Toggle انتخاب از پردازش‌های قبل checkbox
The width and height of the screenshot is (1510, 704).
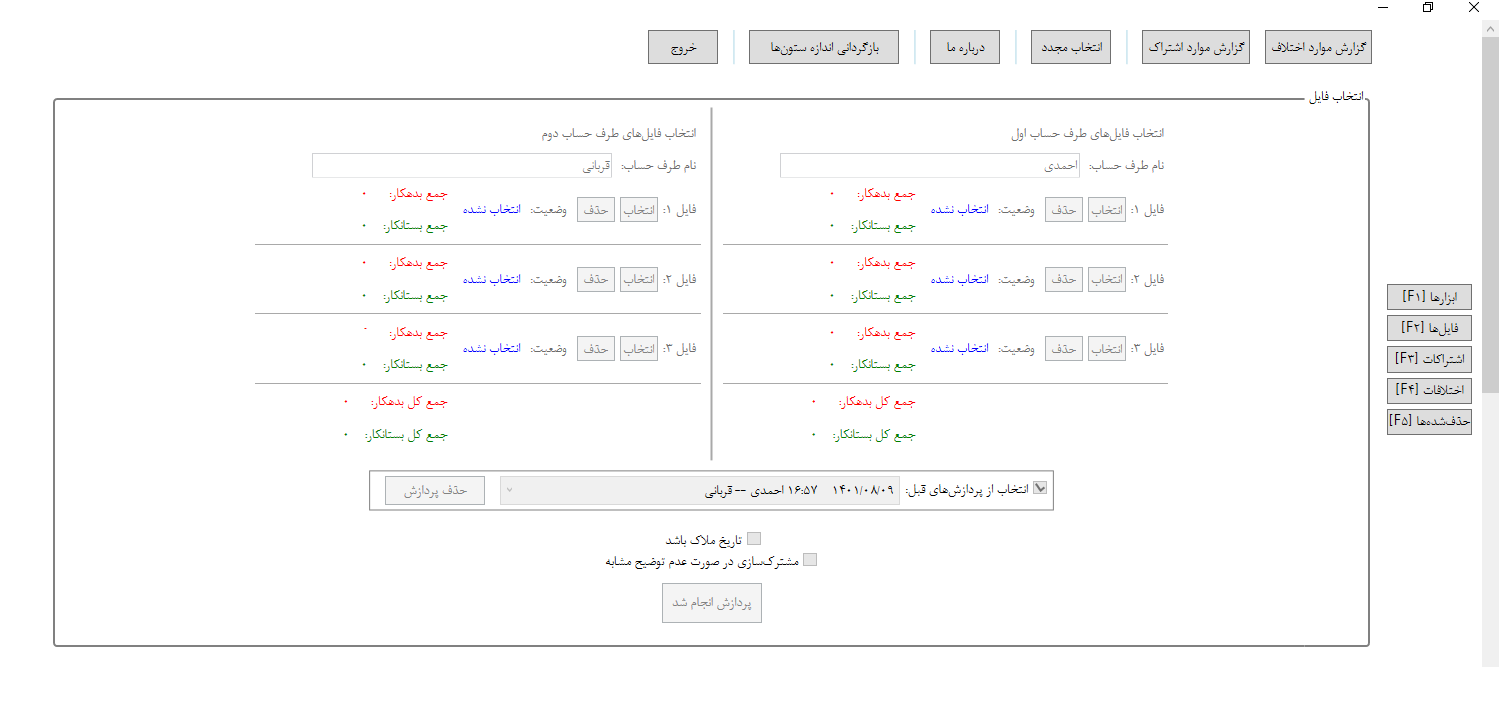tap(1040, 488)
